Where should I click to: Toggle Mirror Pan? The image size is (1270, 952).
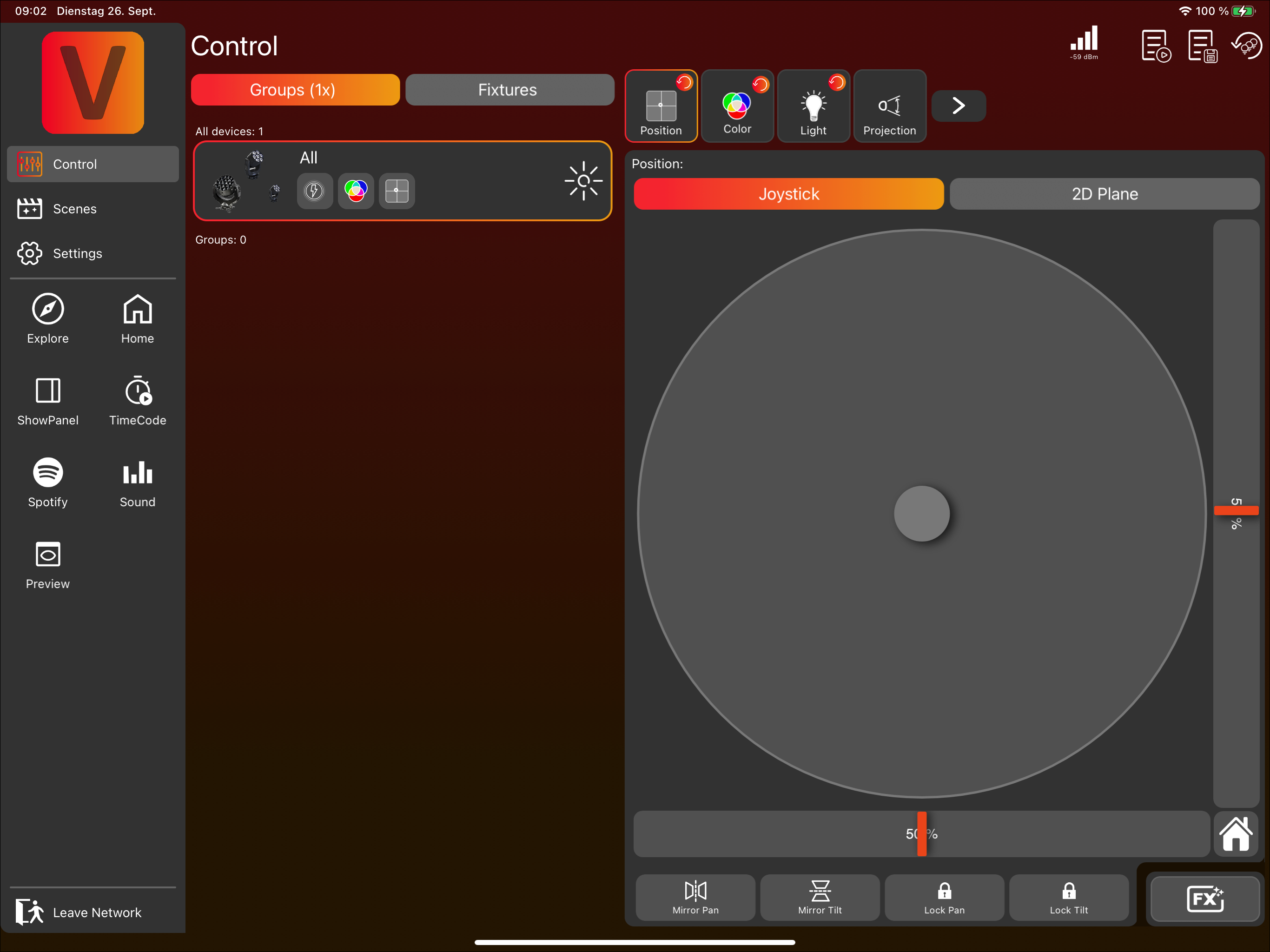point(695,898)
